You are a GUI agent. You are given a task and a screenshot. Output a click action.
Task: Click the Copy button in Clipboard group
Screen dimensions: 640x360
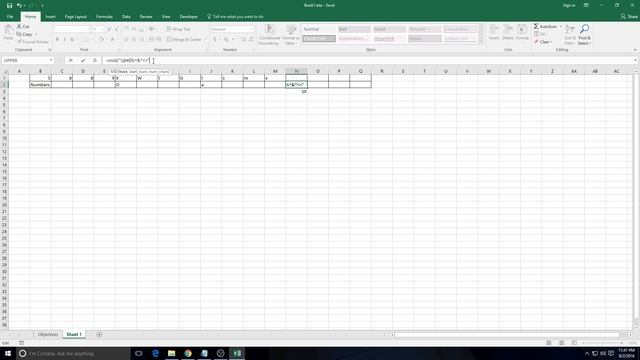coord(24,34)
